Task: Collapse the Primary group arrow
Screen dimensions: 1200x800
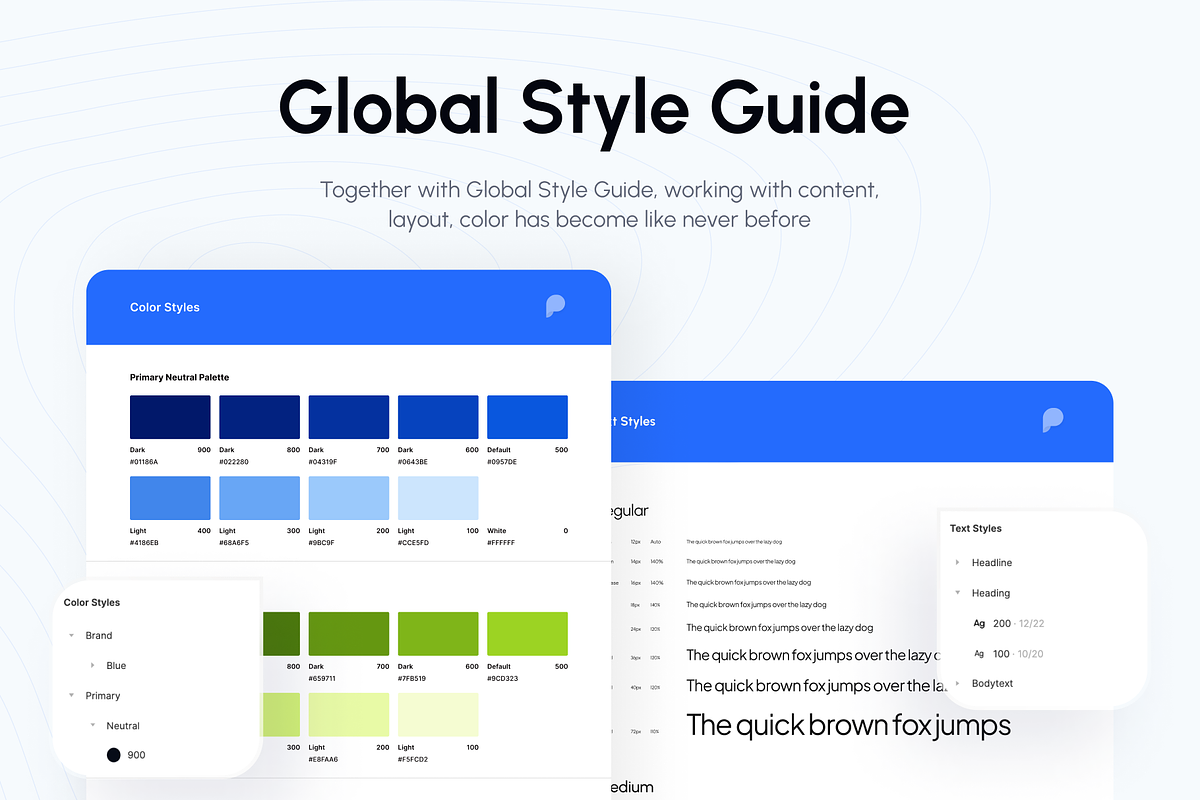Action: coord(71,696)
